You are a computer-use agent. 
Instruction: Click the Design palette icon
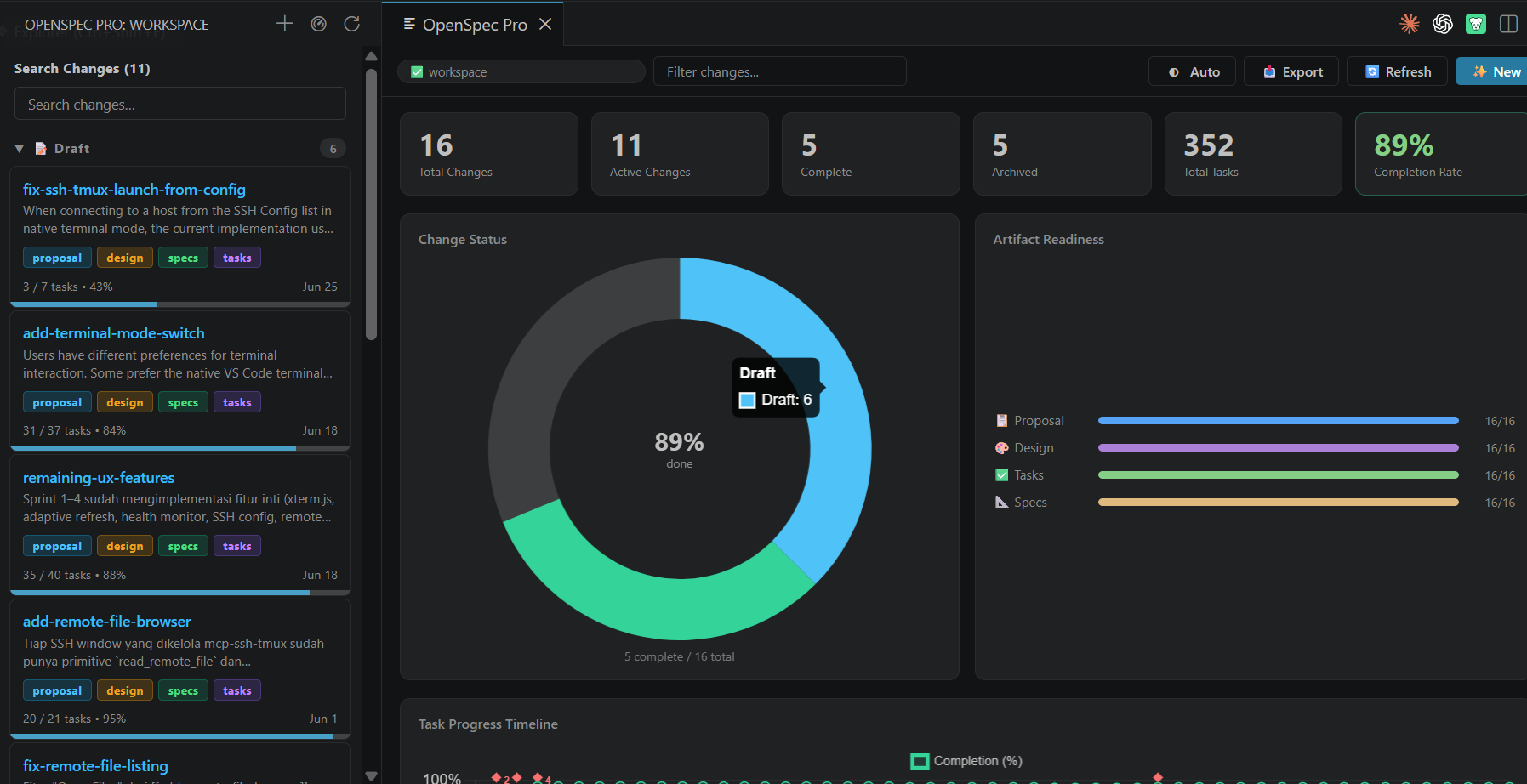click(1002, 448)
